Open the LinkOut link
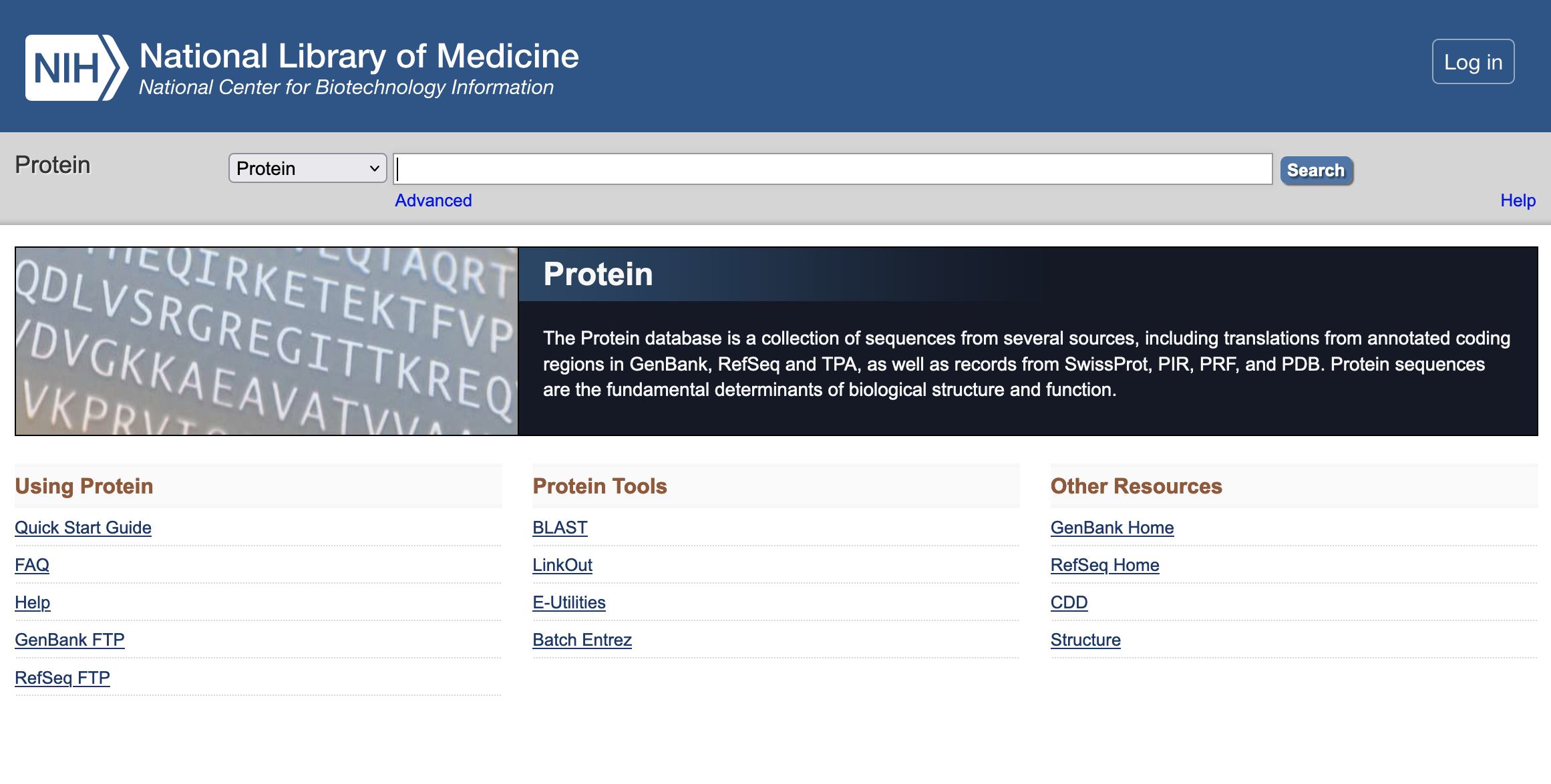 562,565
